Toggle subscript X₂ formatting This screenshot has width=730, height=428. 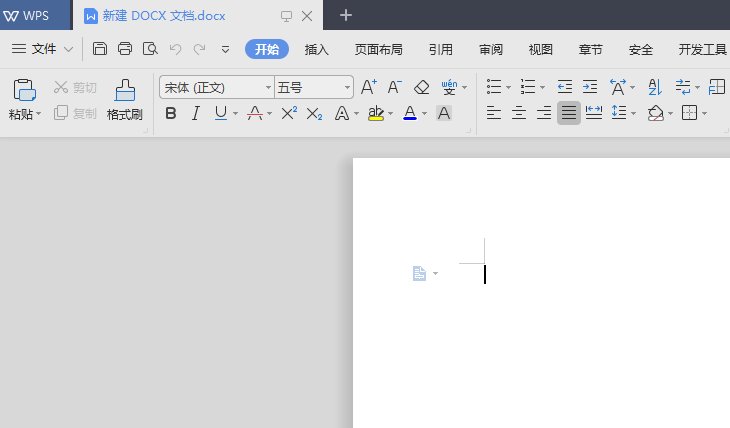point(314,114)
